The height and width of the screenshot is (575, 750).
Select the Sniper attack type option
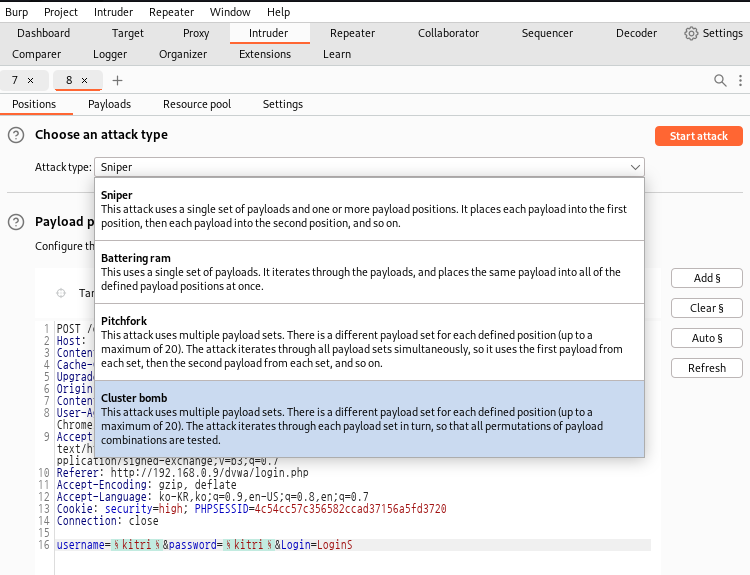(369, 209)
